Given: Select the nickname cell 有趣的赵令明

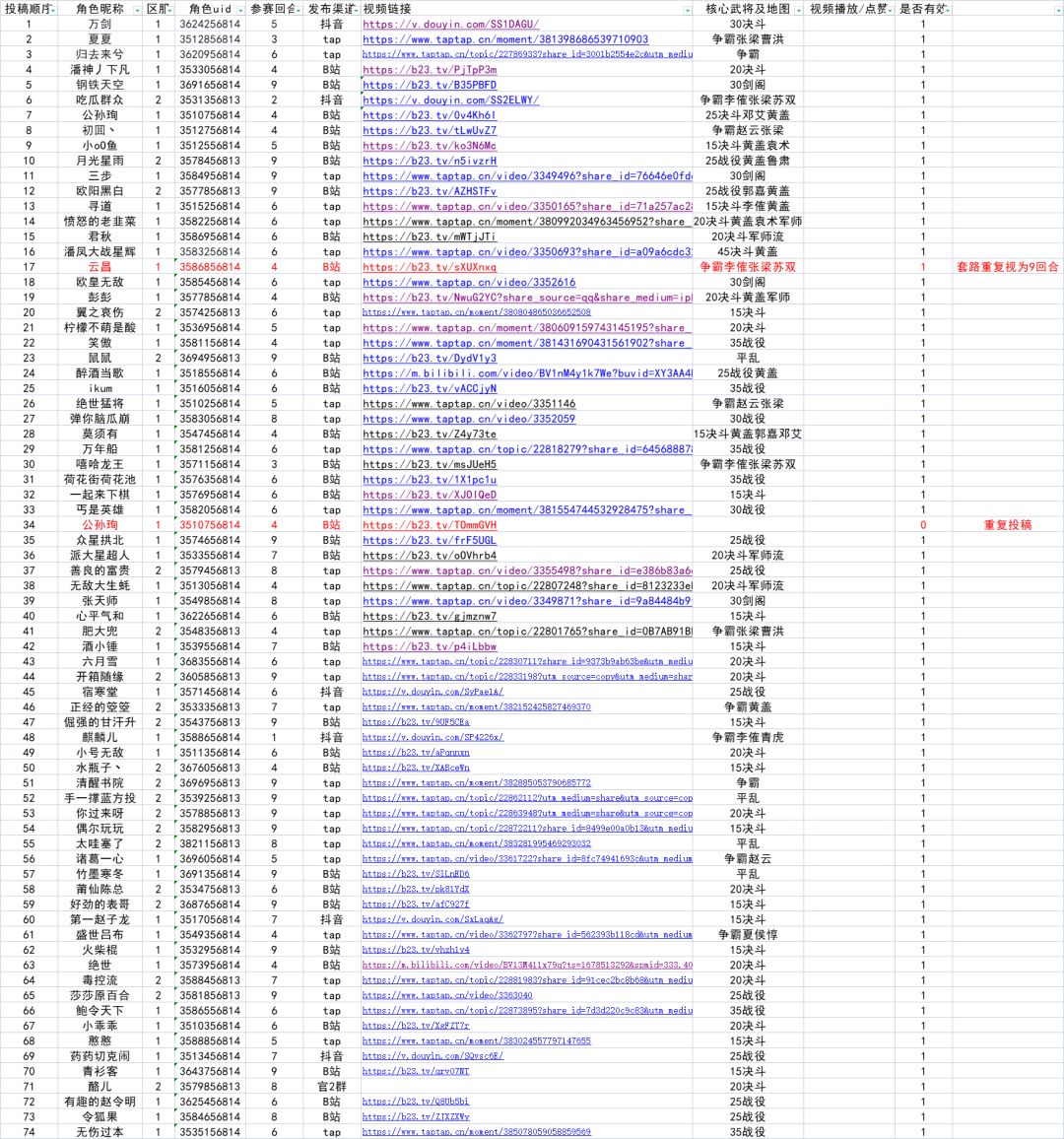Looking at the screenshot, I should click(x=100, y=1102).
